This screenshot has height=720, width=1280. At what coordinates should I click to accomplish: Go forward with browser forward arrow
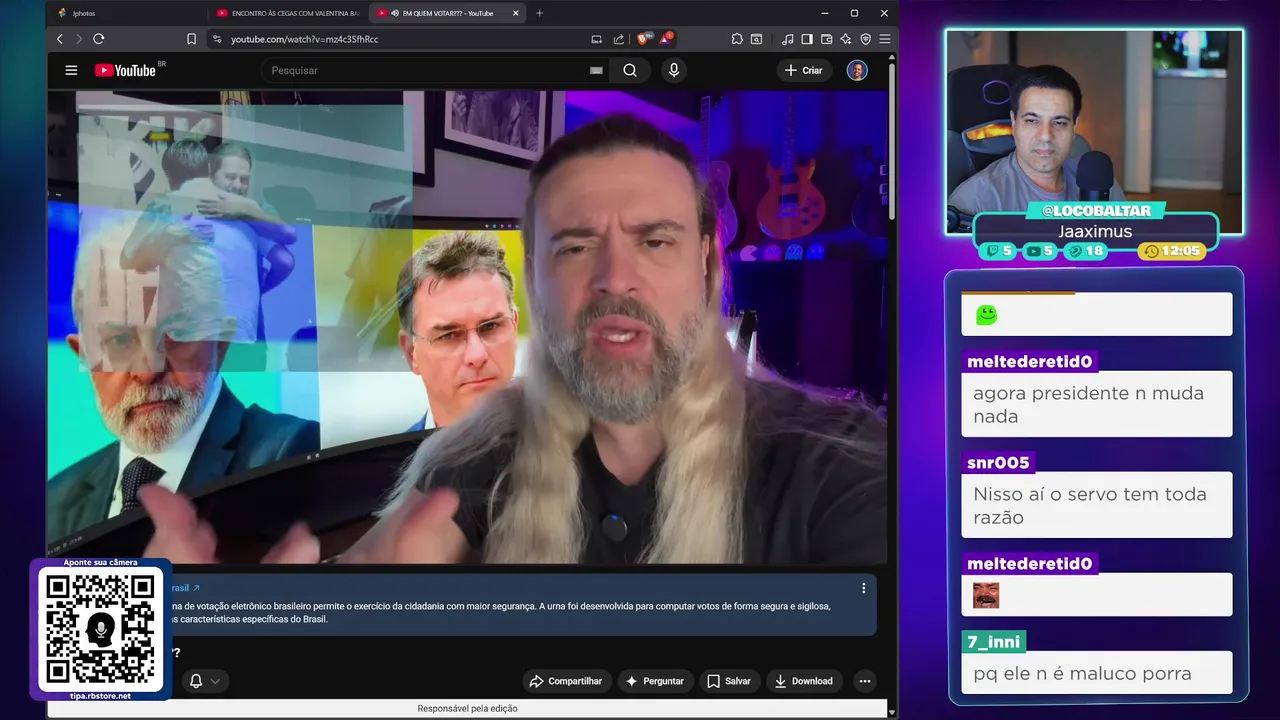click(x=79, y=39)
